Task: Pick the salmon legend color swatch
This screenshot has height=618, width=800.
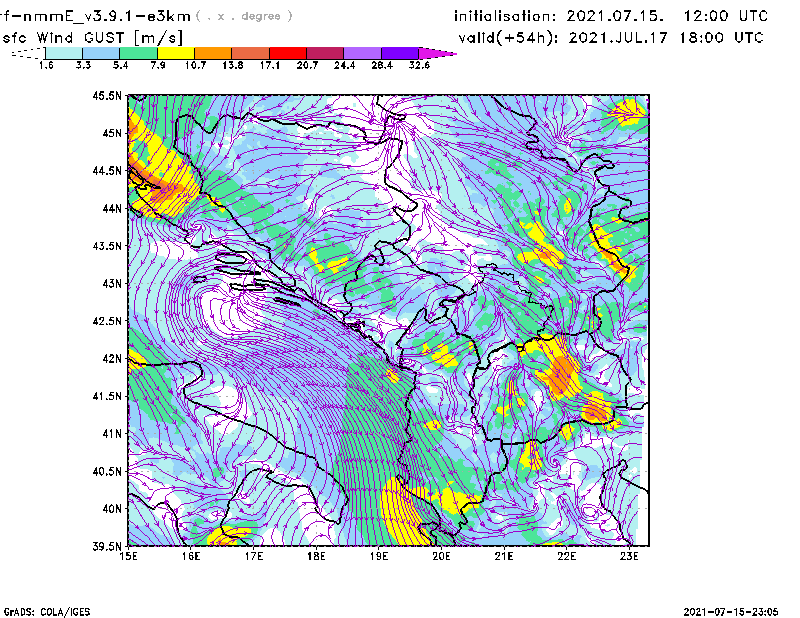Action: coord(250,53)
